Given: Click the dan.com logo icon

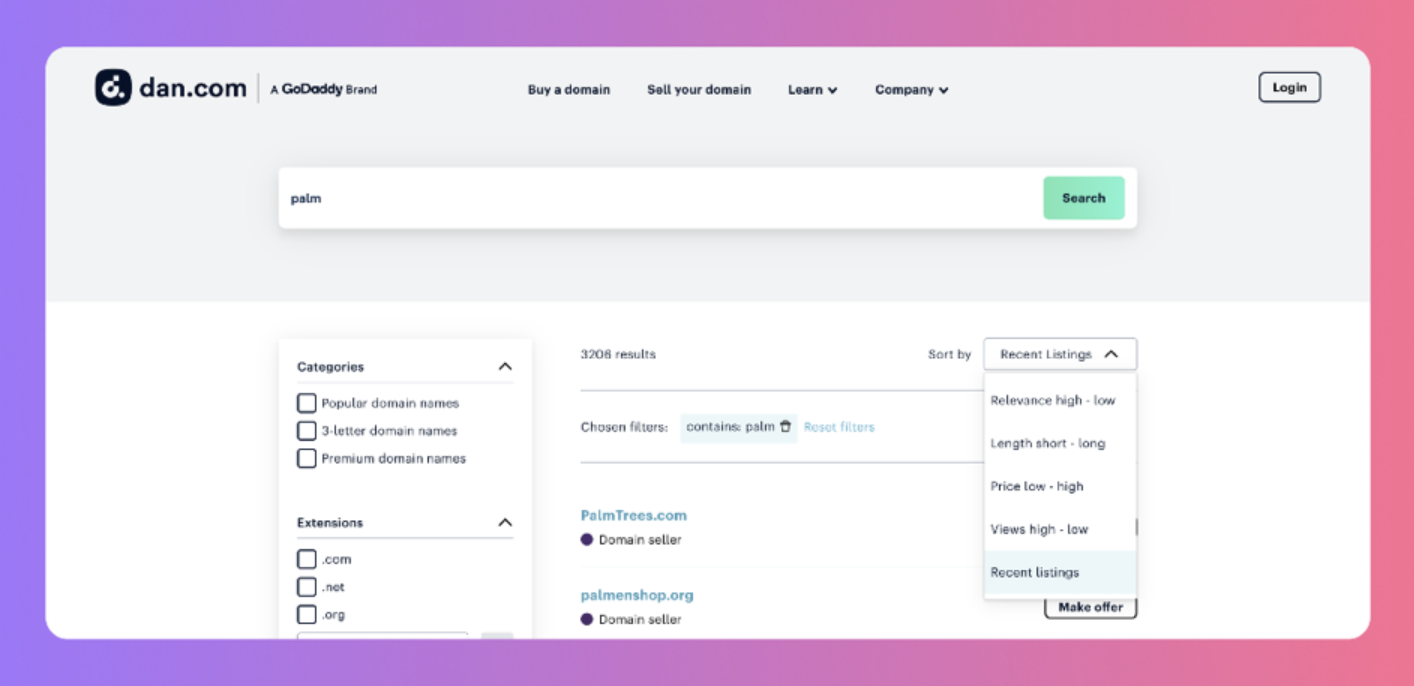Looking at the screenshot, I should click(113, 88).
